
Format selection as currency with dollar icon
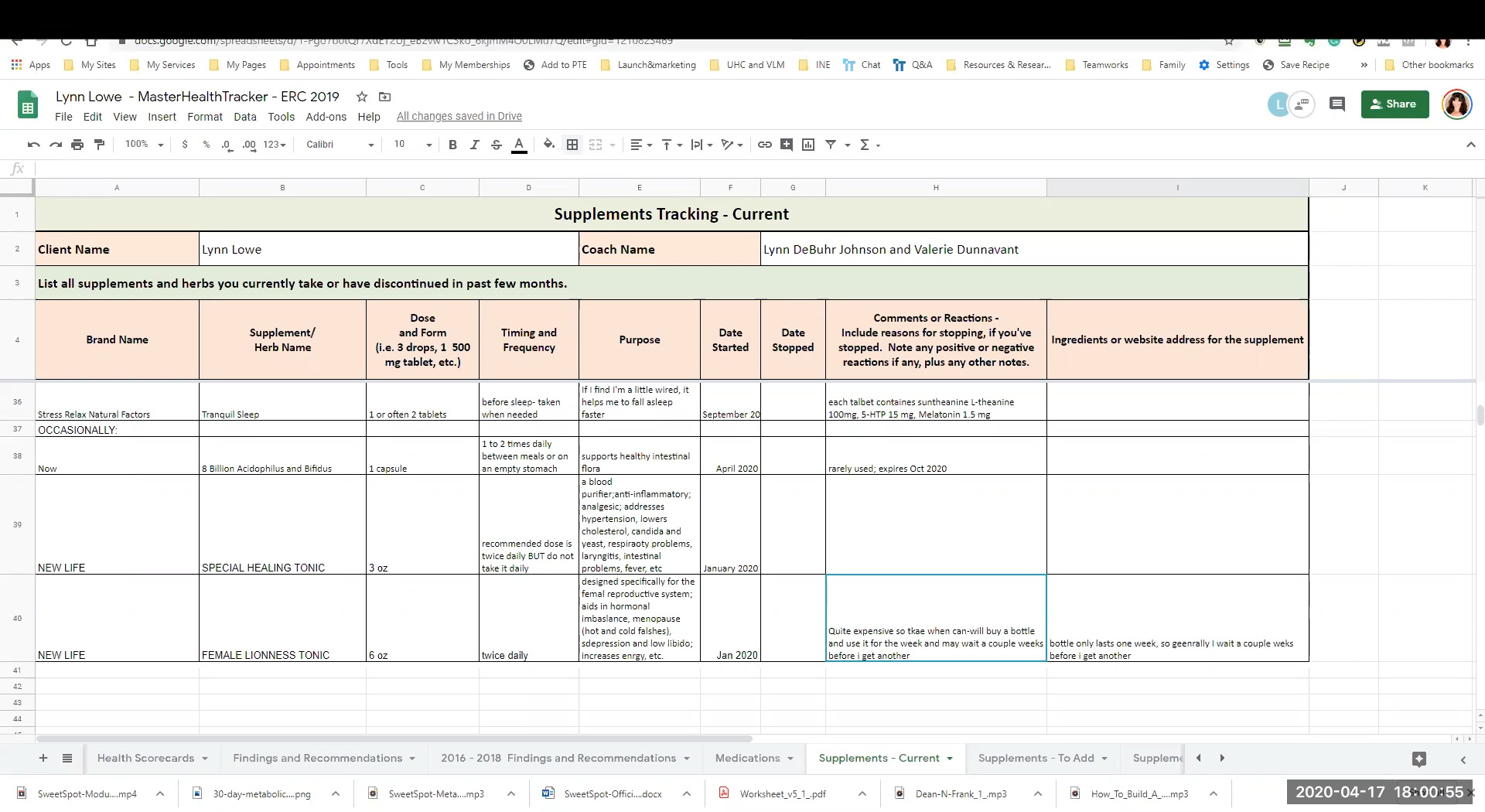tap(185, 145)
